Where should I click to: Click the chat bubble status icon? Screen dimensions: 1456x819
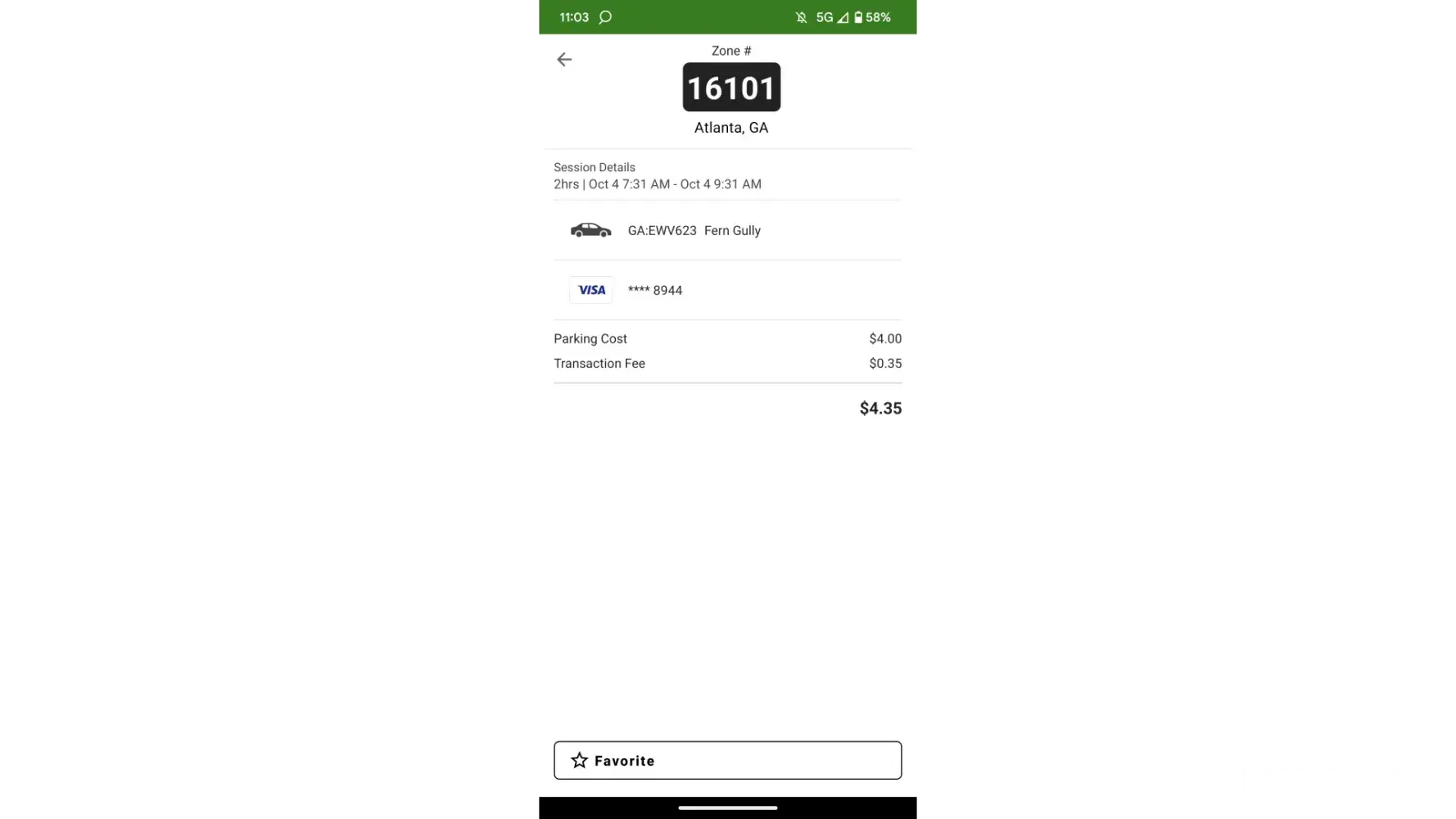pyautogui.click(x=605, y=17)
